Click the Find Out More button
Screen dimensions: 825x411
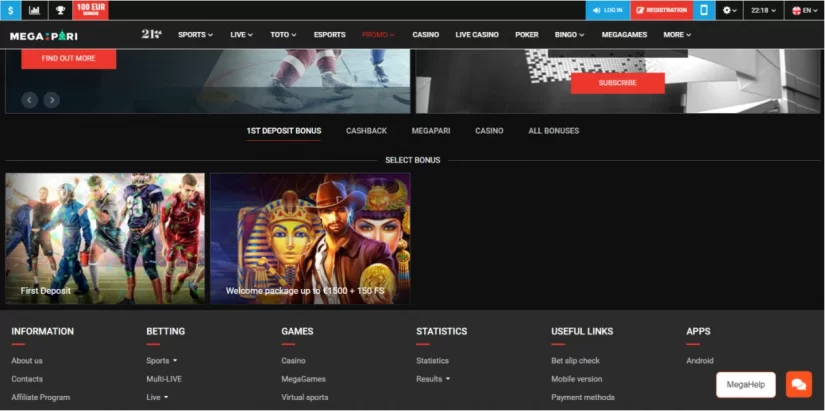[x=68, y=58]
